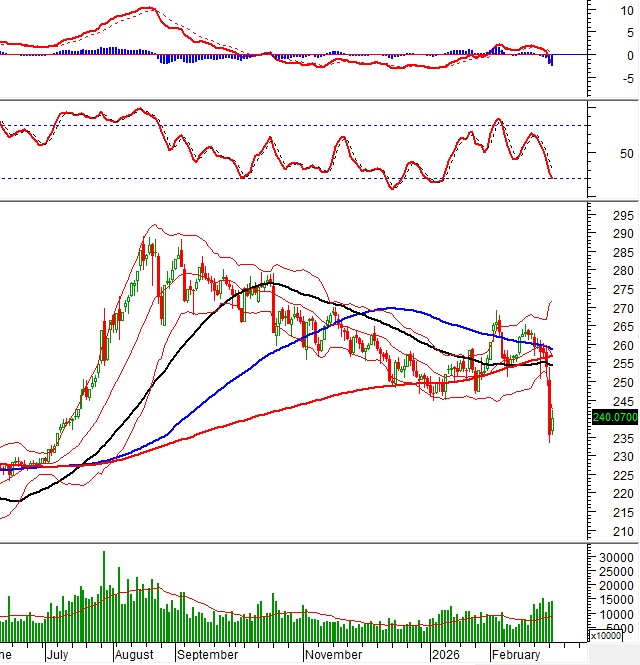Click the February label on time axis
640x665 pixels.
click(514, 655)
